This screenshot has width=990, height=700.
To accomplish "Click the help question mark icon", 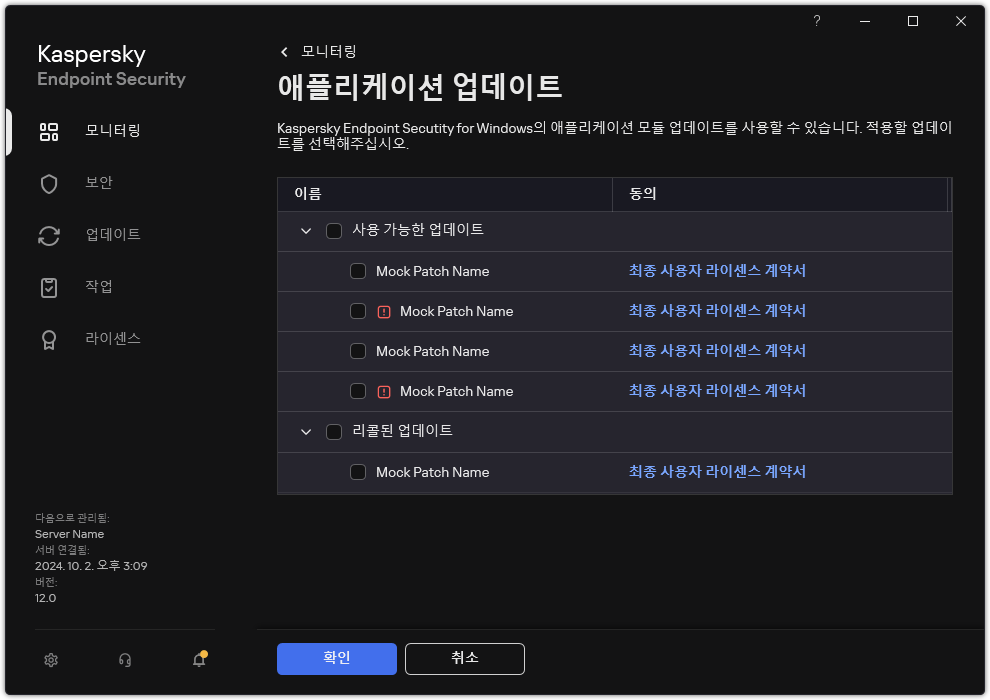I will pos(816,20).
